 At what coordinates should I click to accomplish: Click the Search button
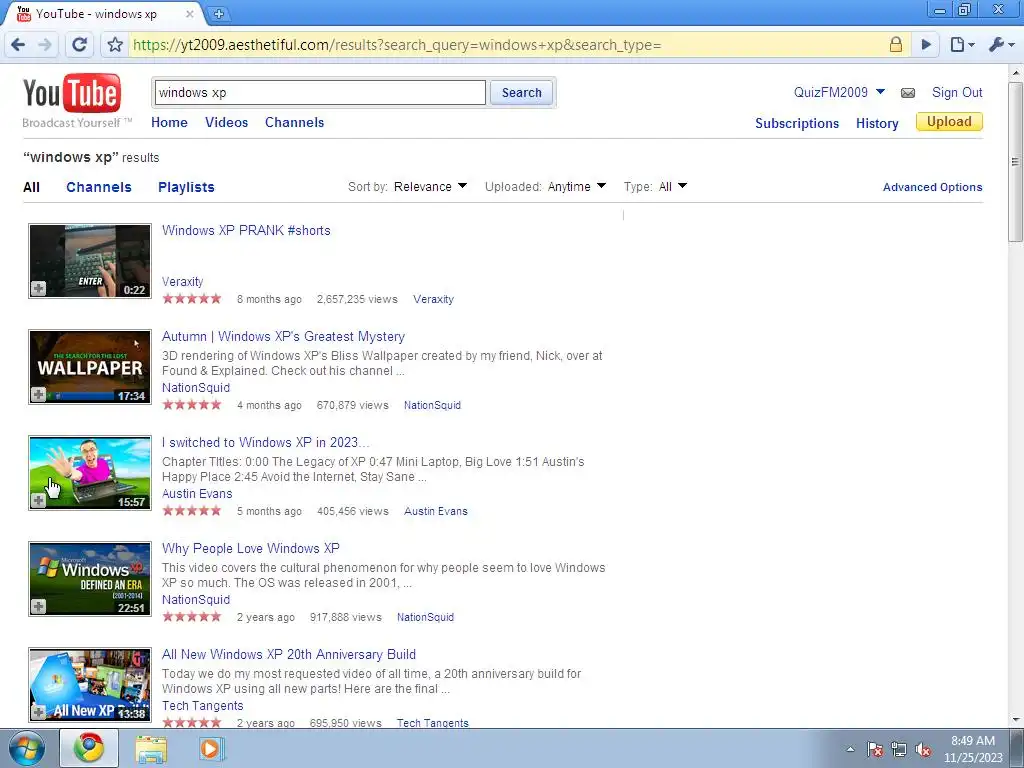pos(521,93)
